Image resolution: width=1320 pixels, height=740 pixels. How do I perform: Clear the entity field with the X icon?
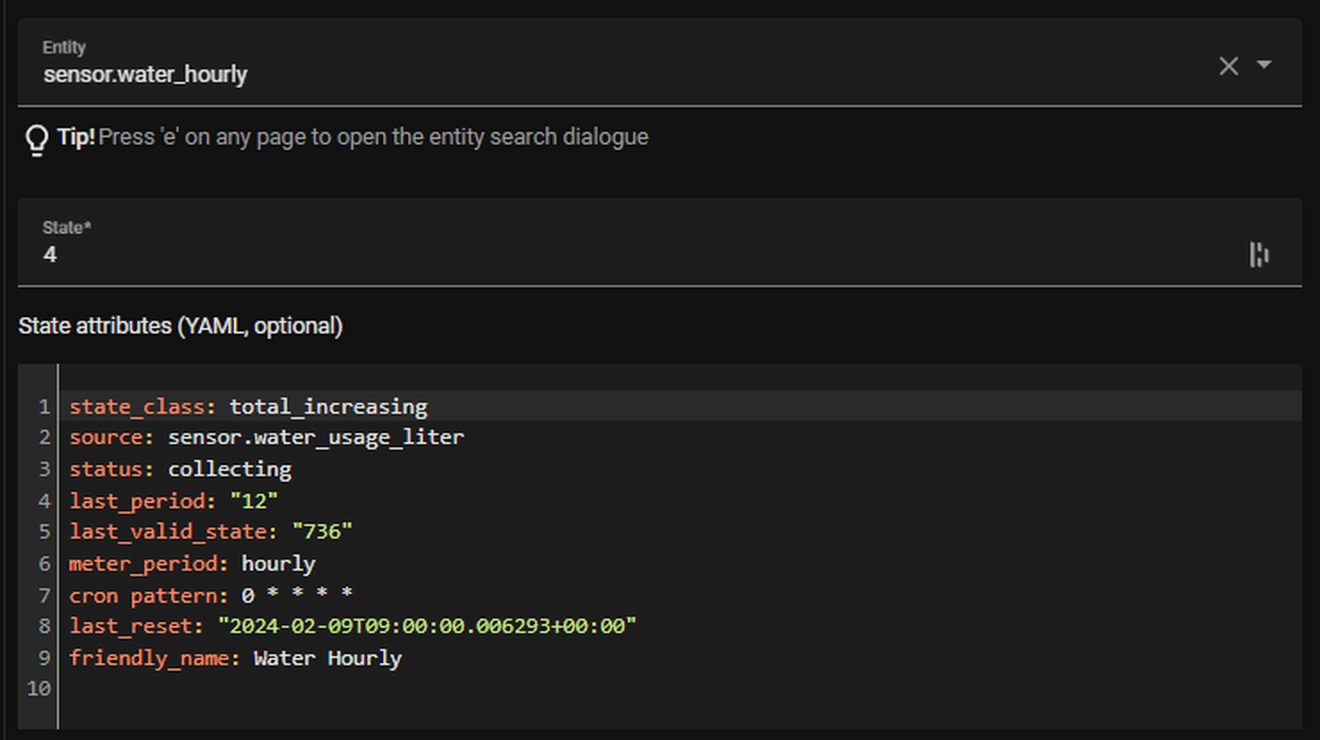tap(1228, 66)
